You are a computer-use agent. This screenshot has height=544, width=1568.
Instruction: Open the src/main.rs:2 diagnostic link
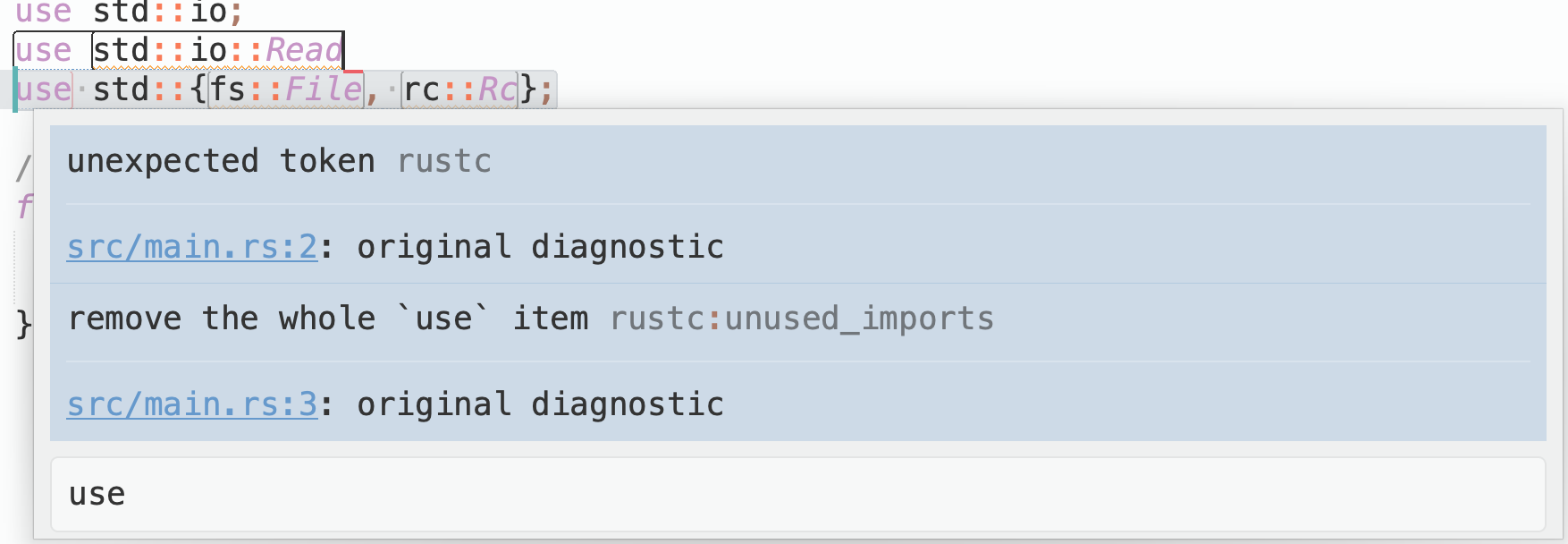click(190, 248)
